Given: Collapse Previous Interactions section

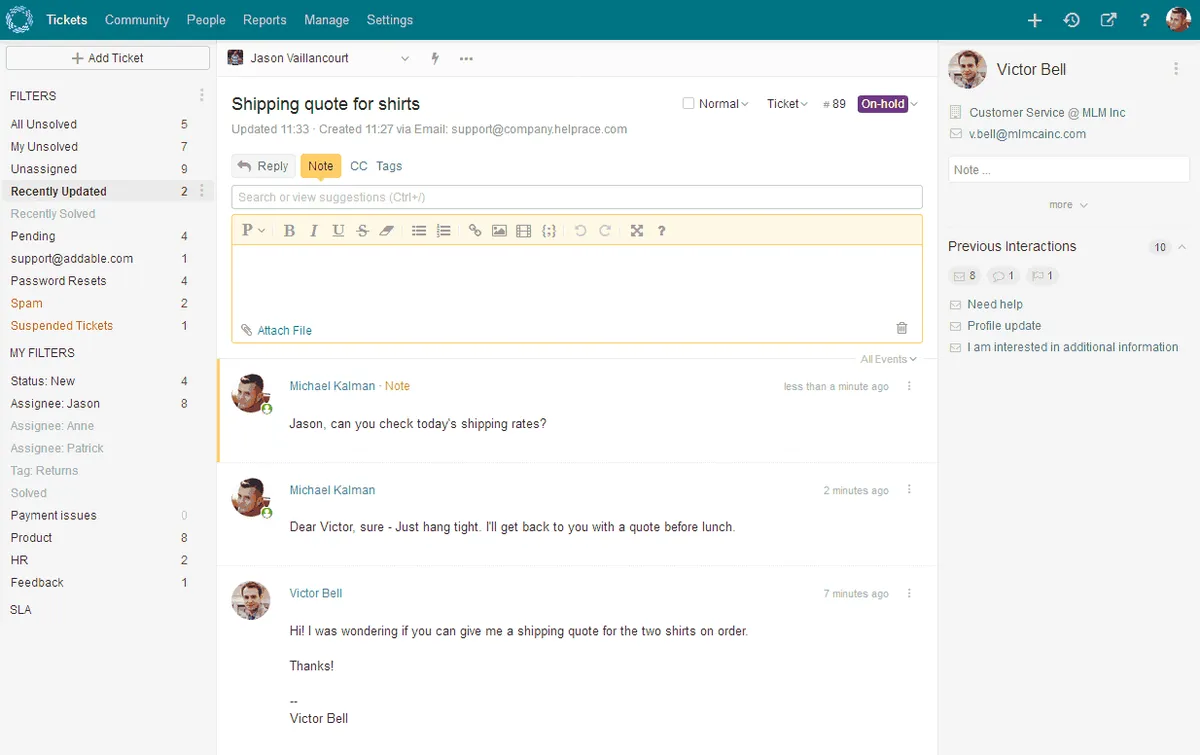Looking at the screenshot, I should point(1182,247).
